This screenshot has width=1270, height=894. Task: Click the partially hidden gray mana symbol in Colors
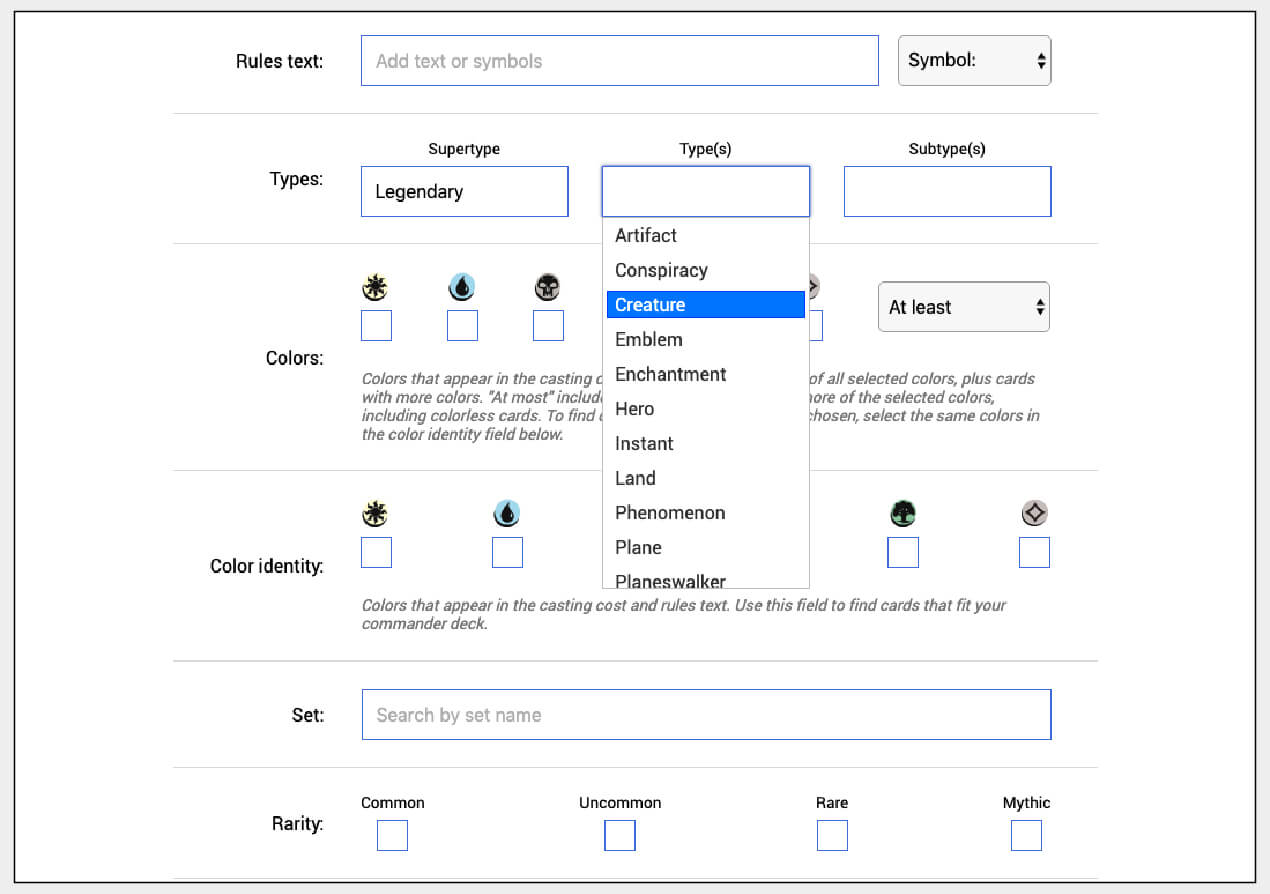coord(815,286)
